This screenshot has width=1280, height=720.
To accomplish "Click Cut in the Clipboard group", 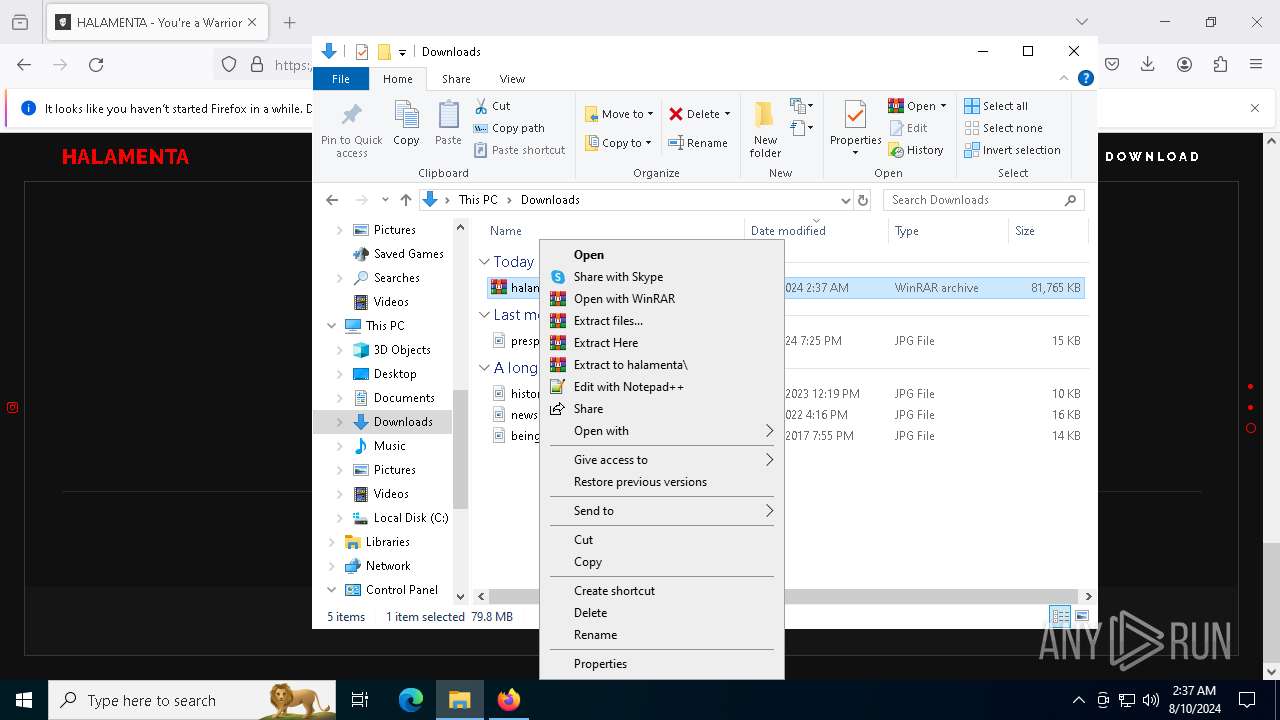I will (492, 106).
